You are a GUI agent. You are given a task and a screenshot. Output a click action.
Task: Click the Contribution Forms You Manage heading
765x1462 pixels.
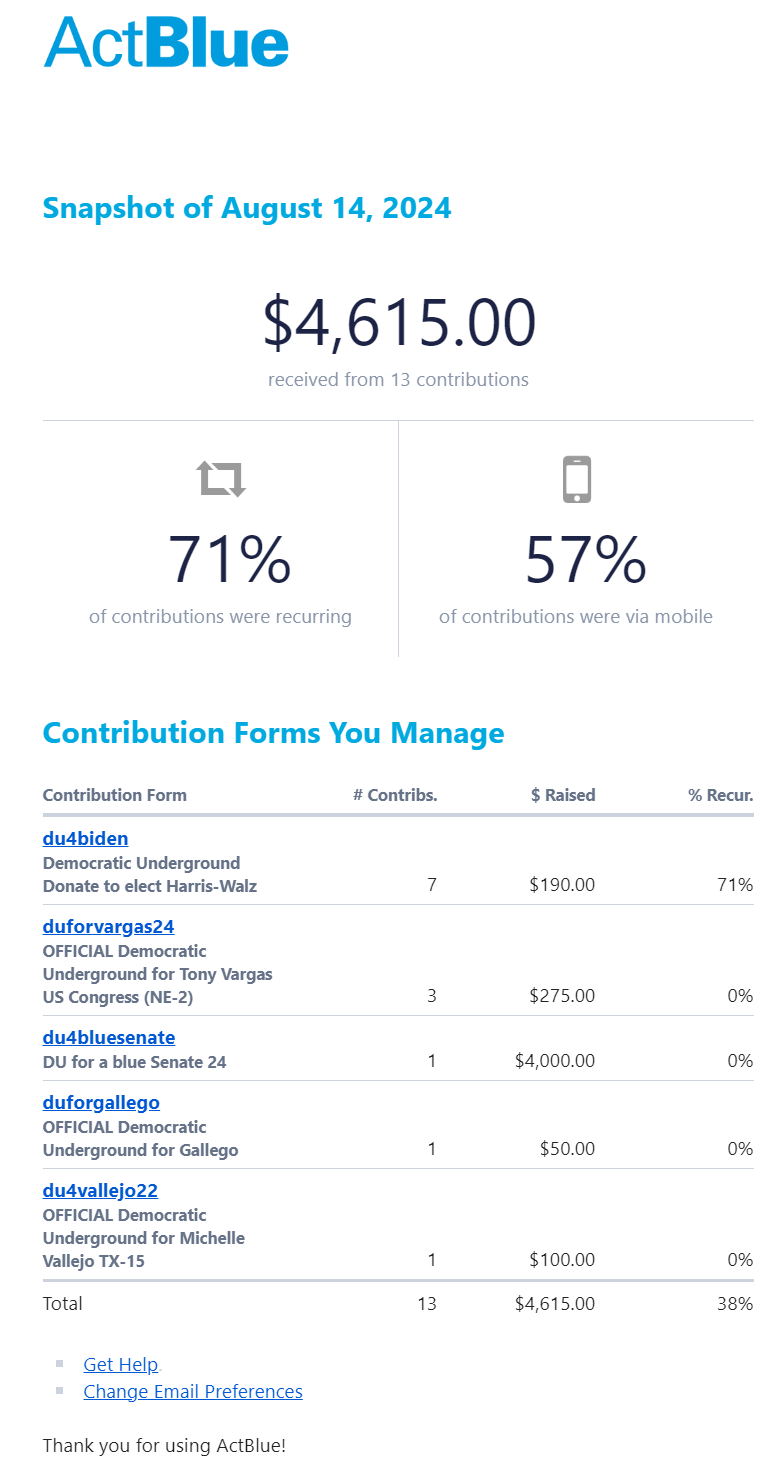pos(273,733)
